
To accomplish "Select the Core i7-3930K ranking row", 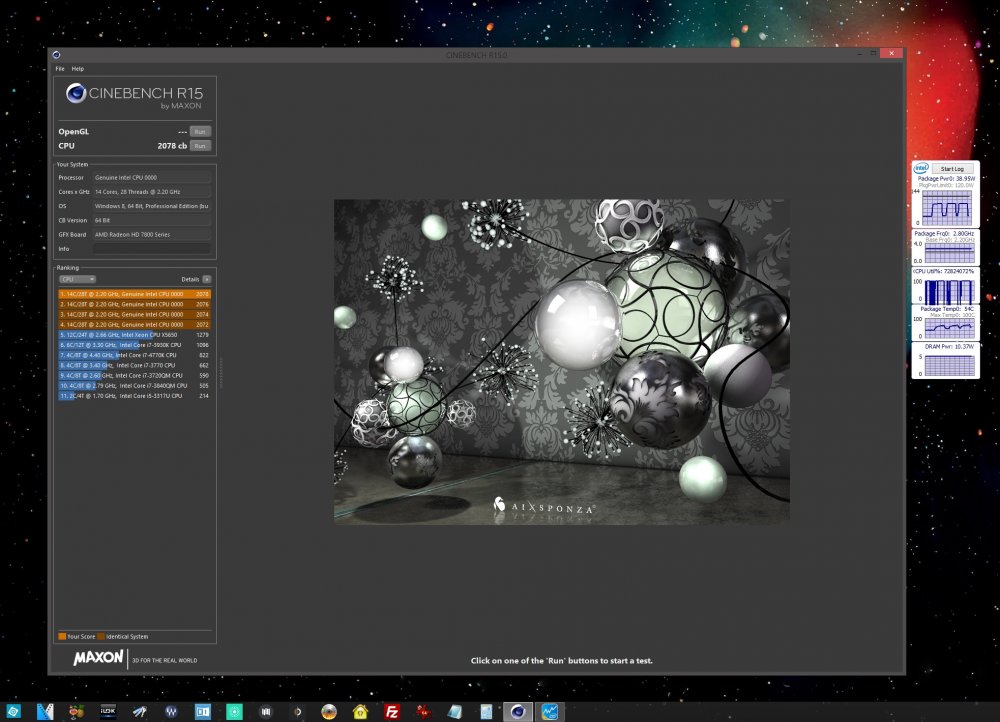I will coord(135,345).
